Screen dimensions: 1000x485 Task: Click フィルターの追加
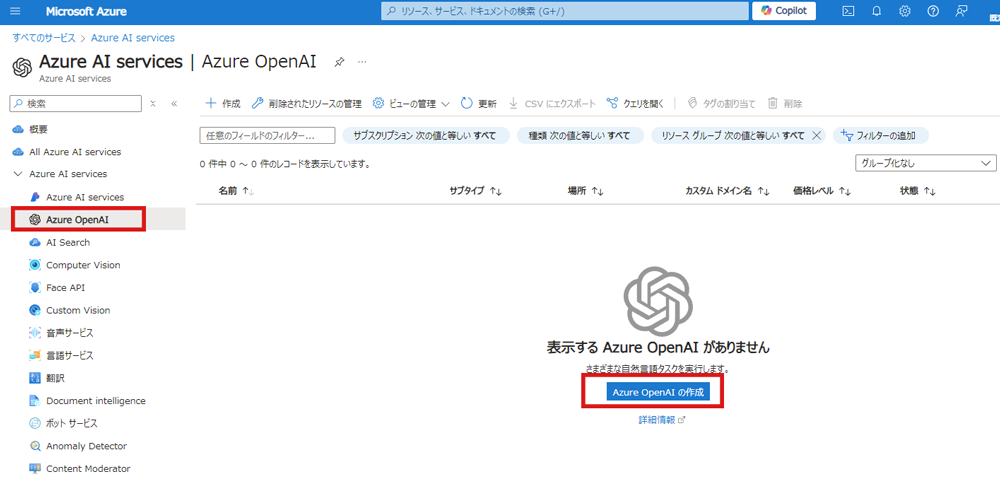[x=880, y=135]
